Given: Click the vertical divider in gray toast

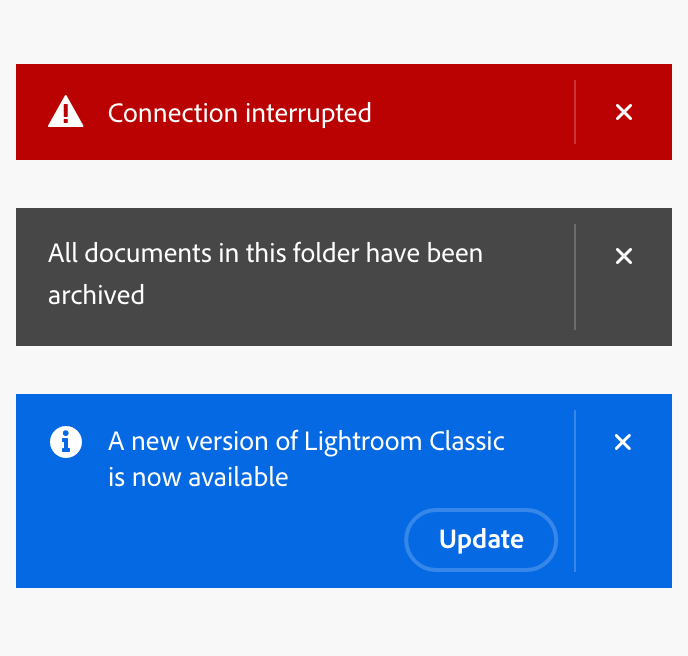Looking at the screenshot, I should (x=575, y=277).
